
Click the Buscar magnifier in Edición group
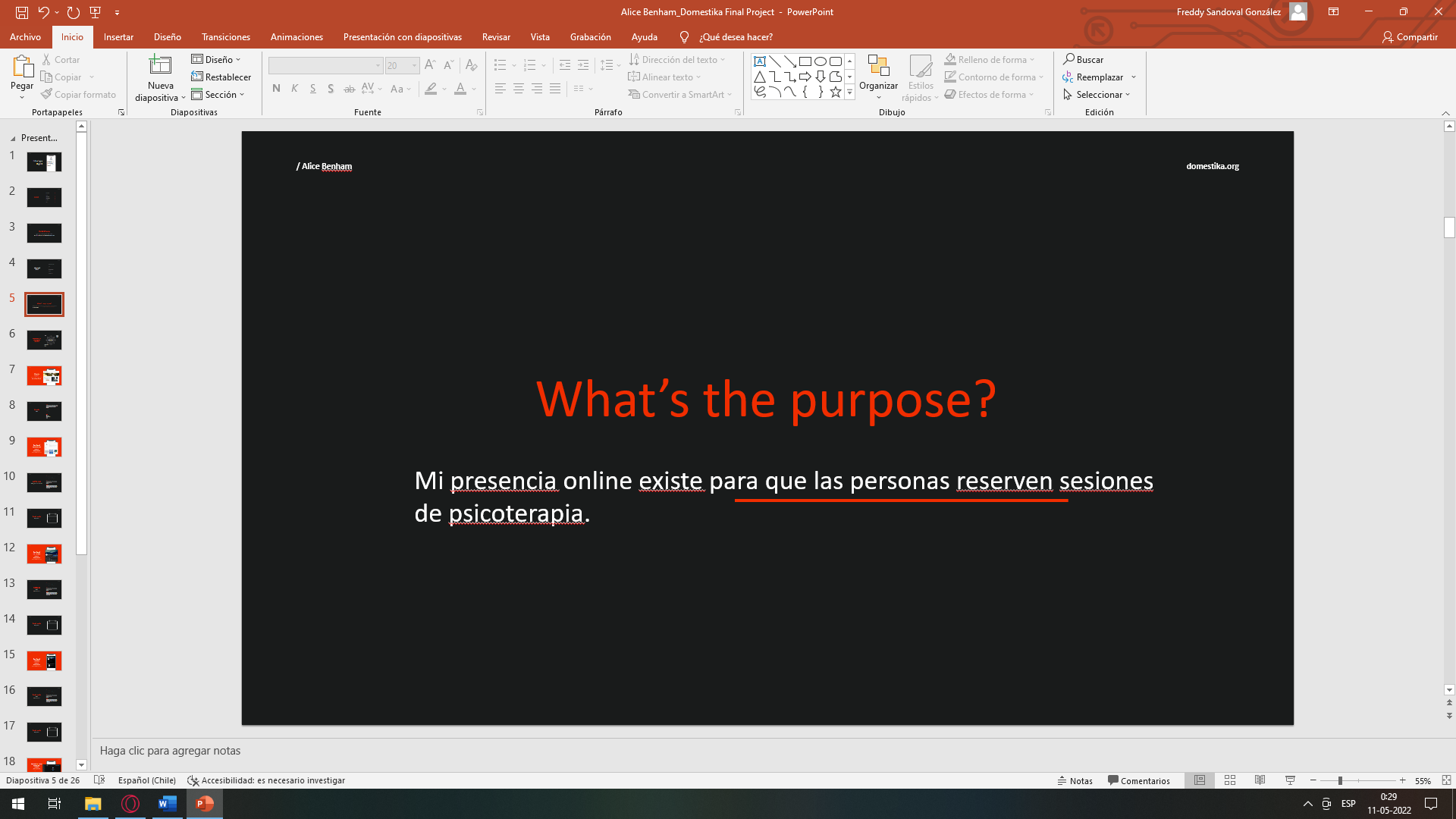[1069, 59]
